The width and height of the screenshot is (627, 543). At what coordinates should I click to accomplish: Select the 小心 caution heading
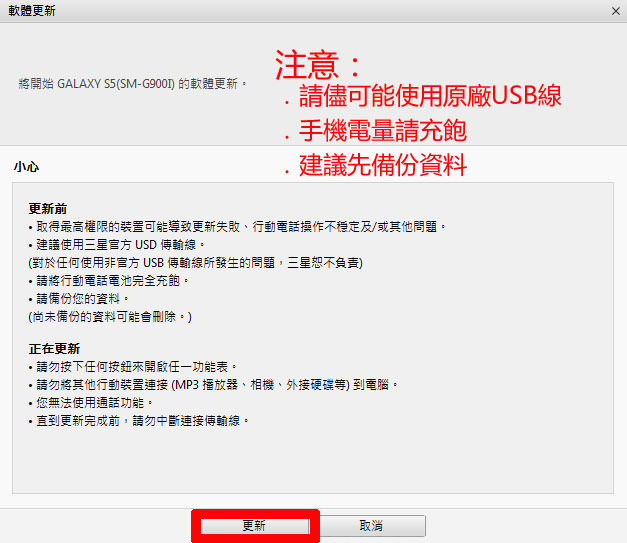pos(26,167)
